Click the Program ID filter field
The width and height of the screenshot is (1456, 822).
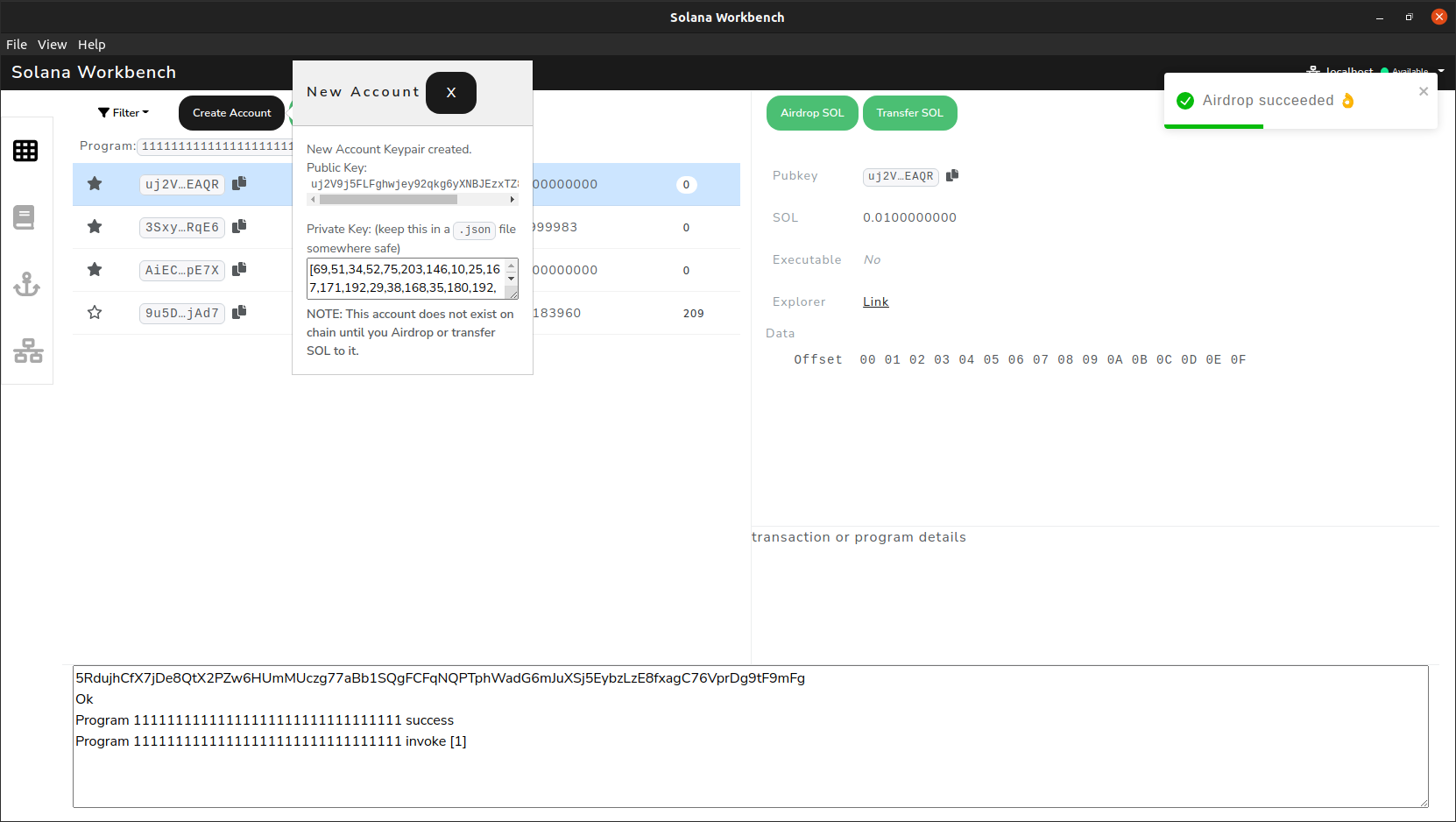pyautogui.click(x=216, y=146)
